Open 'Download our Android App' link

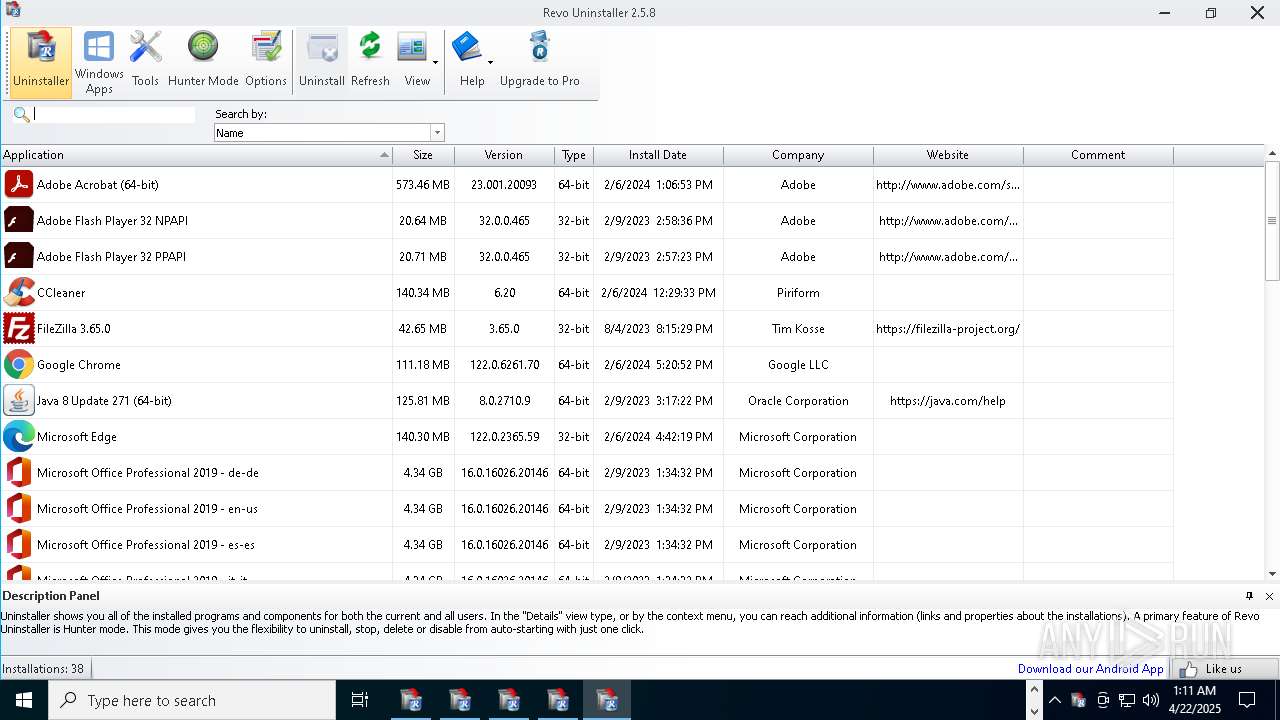tap(1091, 669)
